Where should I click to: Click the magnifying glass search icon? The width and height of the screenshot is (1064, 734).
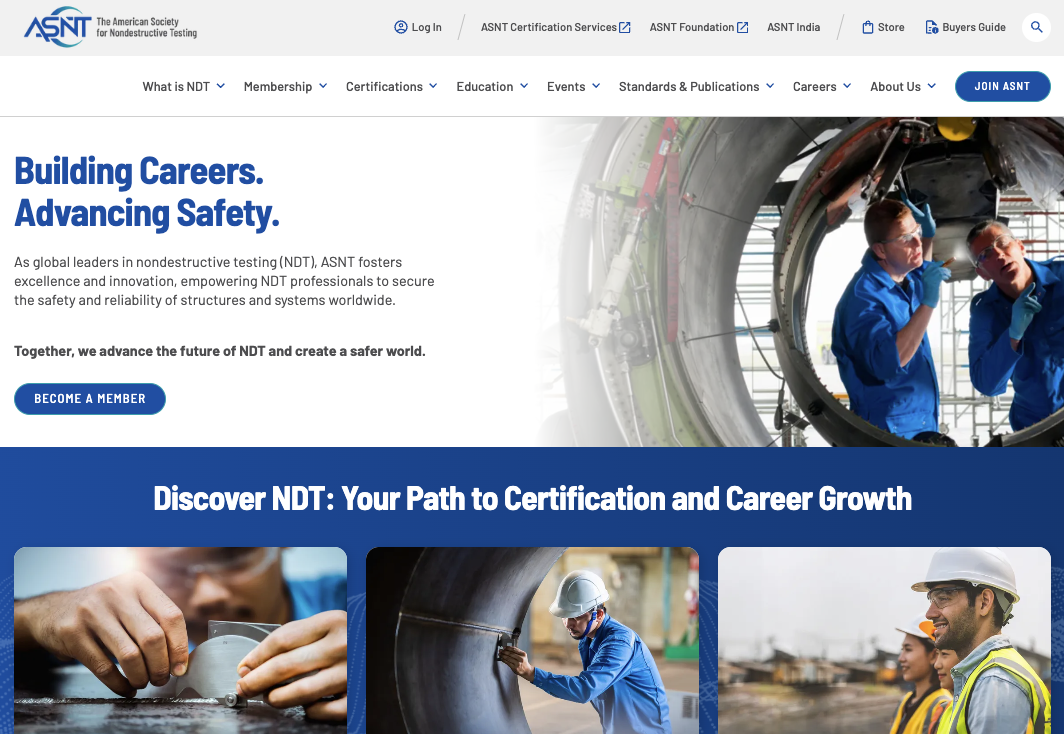tap(1036, 27)
